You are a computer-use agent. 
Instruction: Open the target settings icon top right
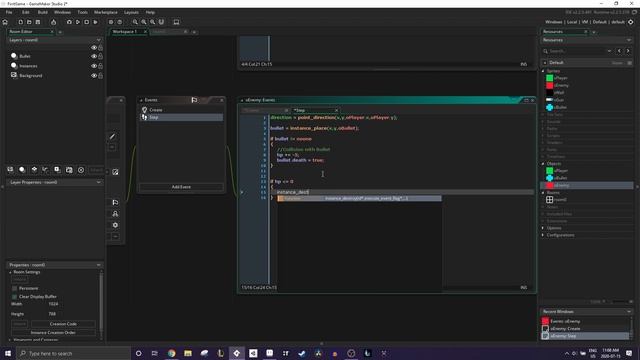tap(631, 22)
